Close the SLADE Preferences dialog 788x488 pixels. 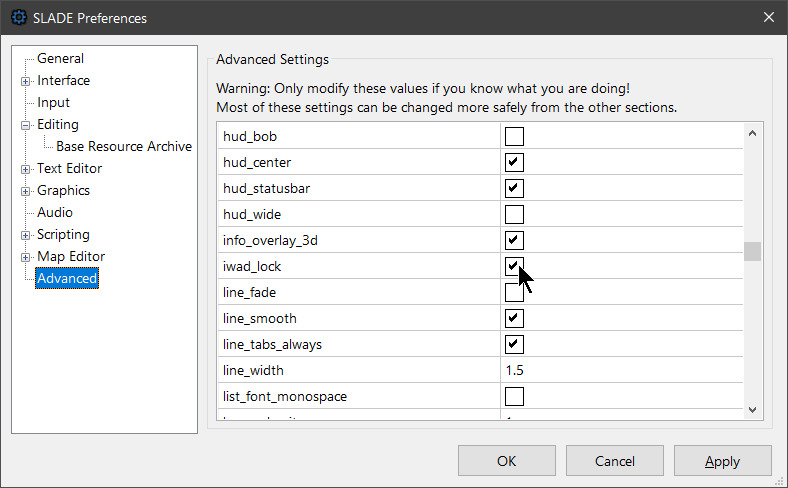point(768,17)
